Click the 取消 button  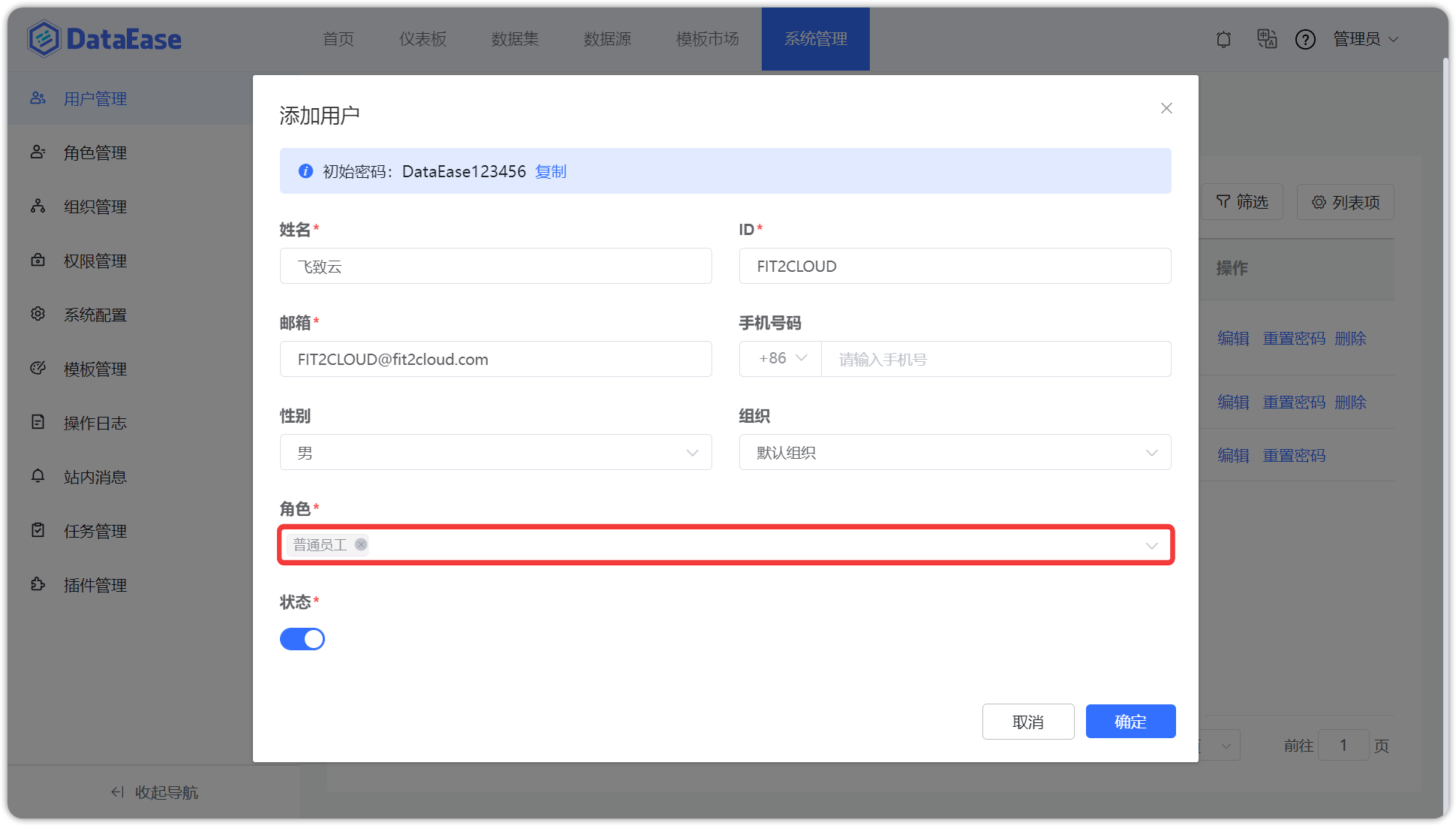point(1028,722)
